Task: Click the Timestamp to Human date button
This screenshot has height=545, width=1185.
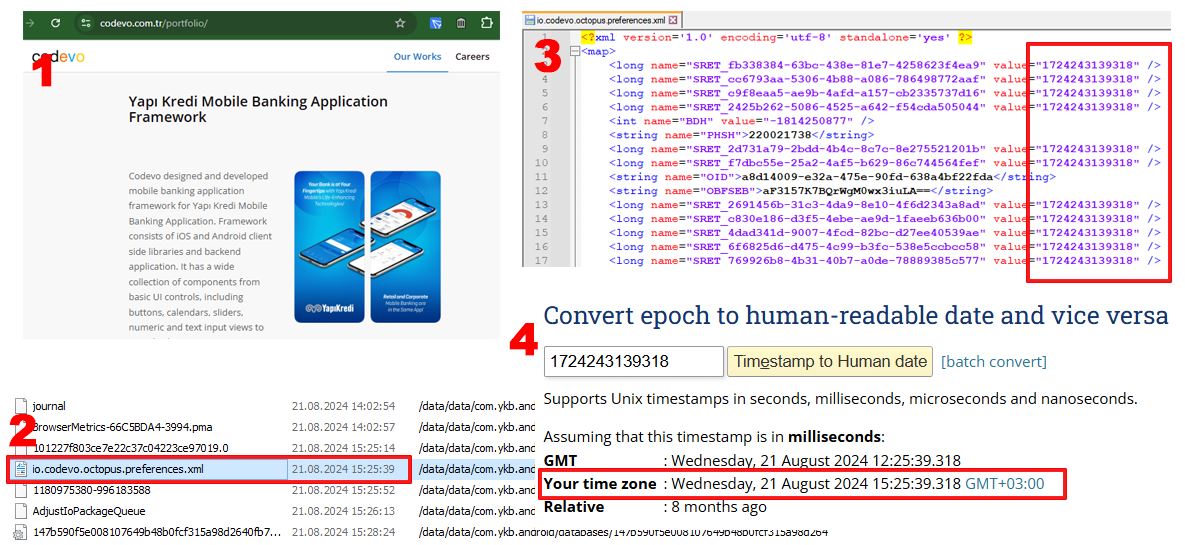Action: click(830, 361)
